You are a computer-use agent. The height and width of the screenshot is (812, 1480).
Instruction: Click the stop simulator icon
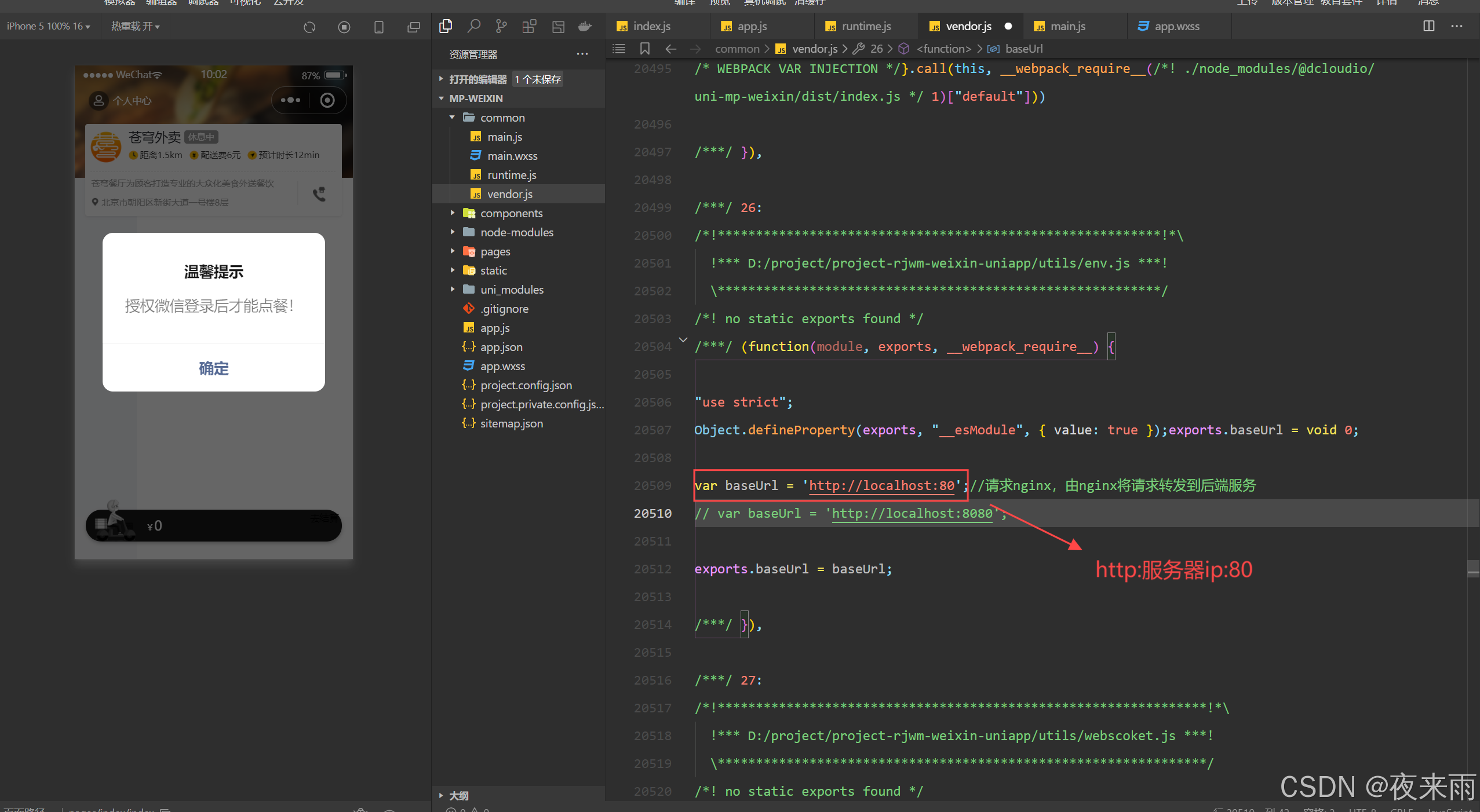[x=344, y=27]
